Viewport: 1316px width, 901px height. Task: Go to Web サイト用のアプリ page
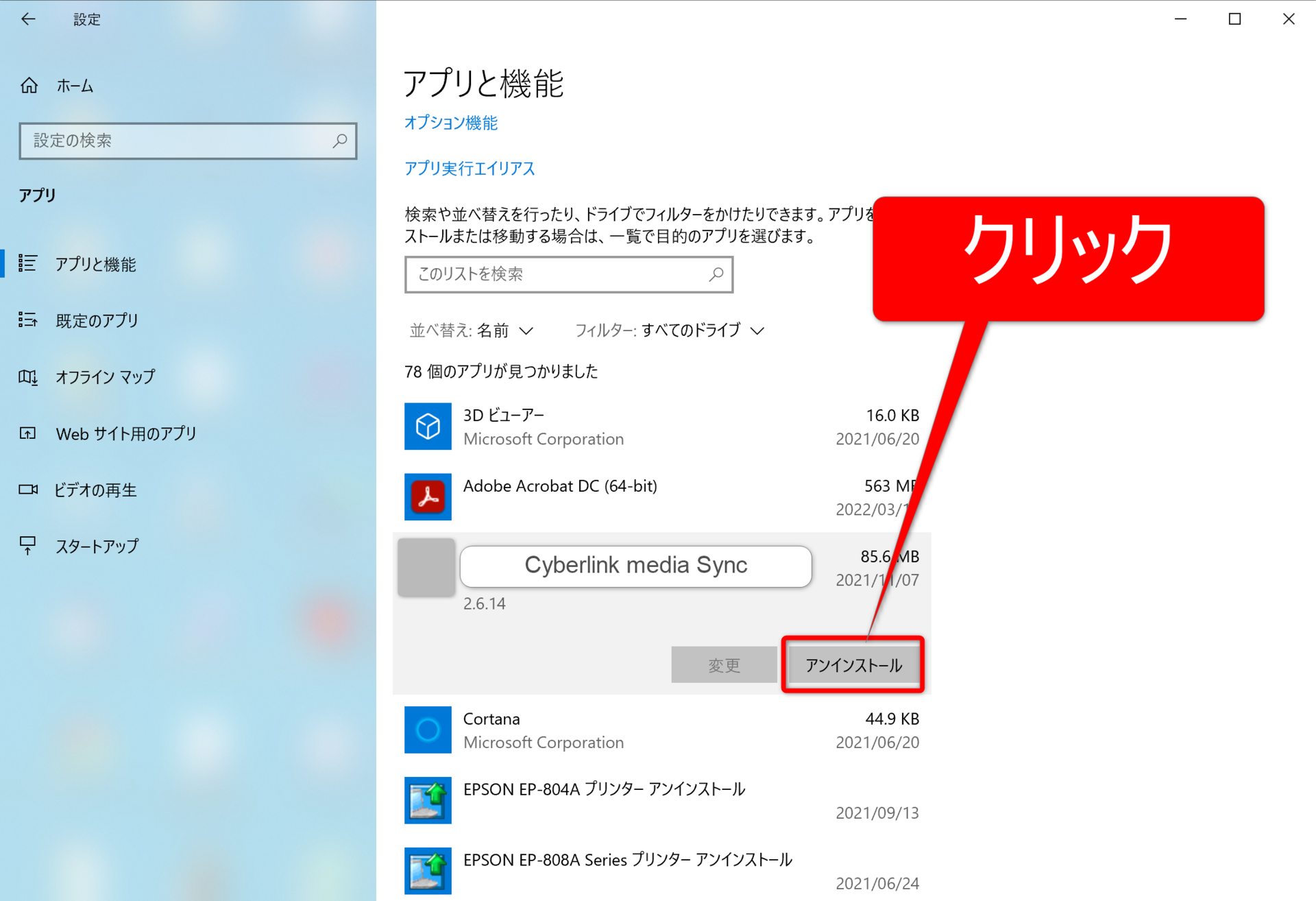tap(126, 434)
